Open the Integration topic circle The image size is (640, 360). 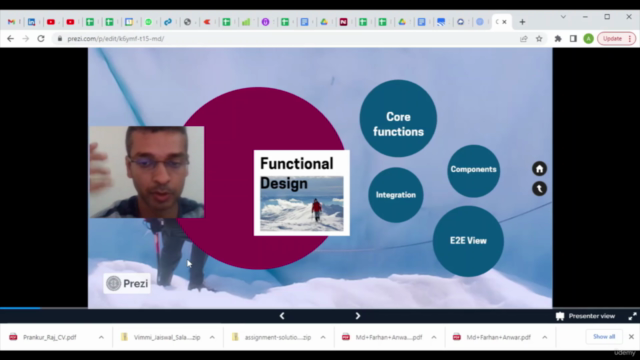396,195
